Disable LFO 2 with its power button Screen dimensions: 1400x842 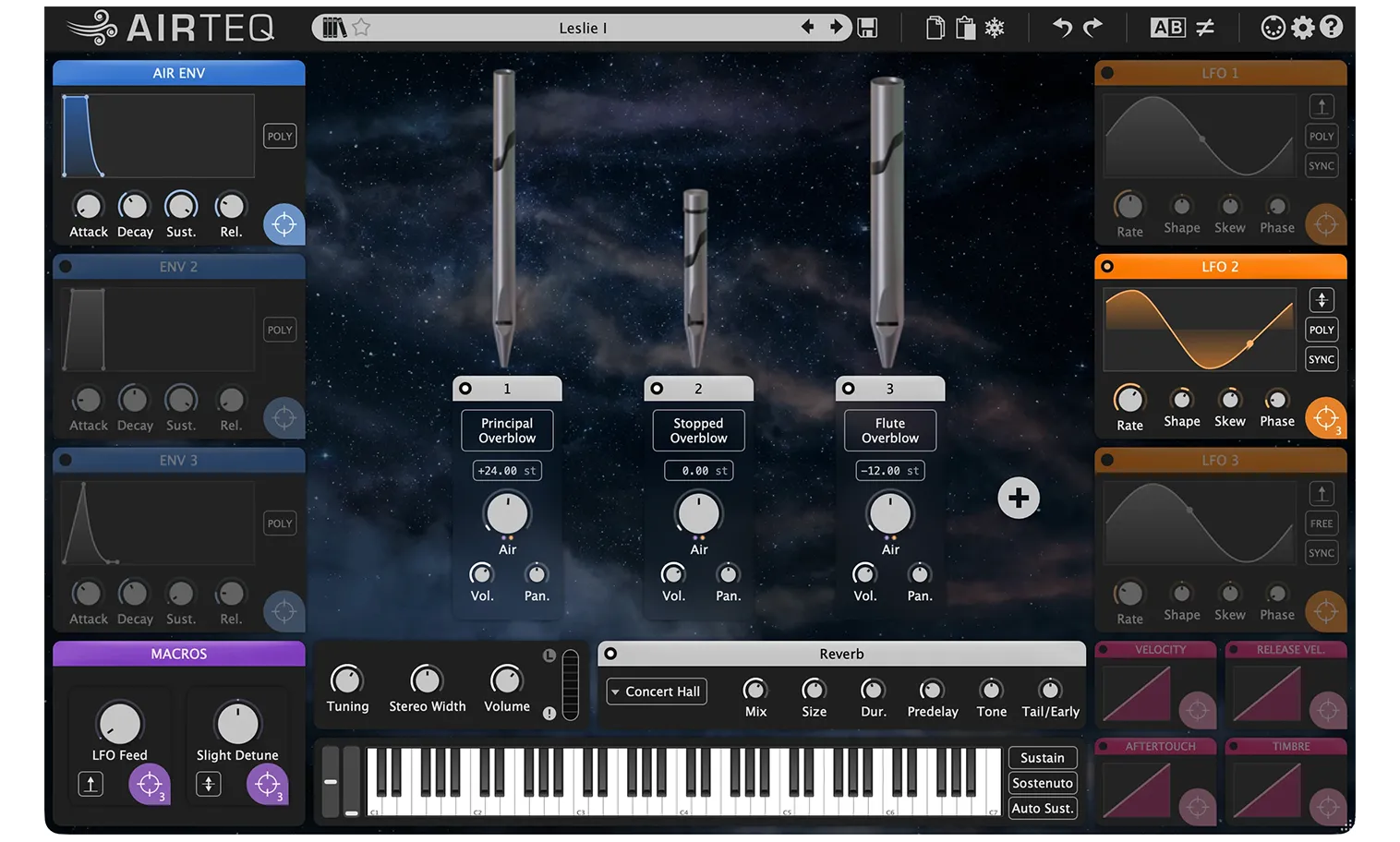pyautogui.click(x=1107, y=267)
